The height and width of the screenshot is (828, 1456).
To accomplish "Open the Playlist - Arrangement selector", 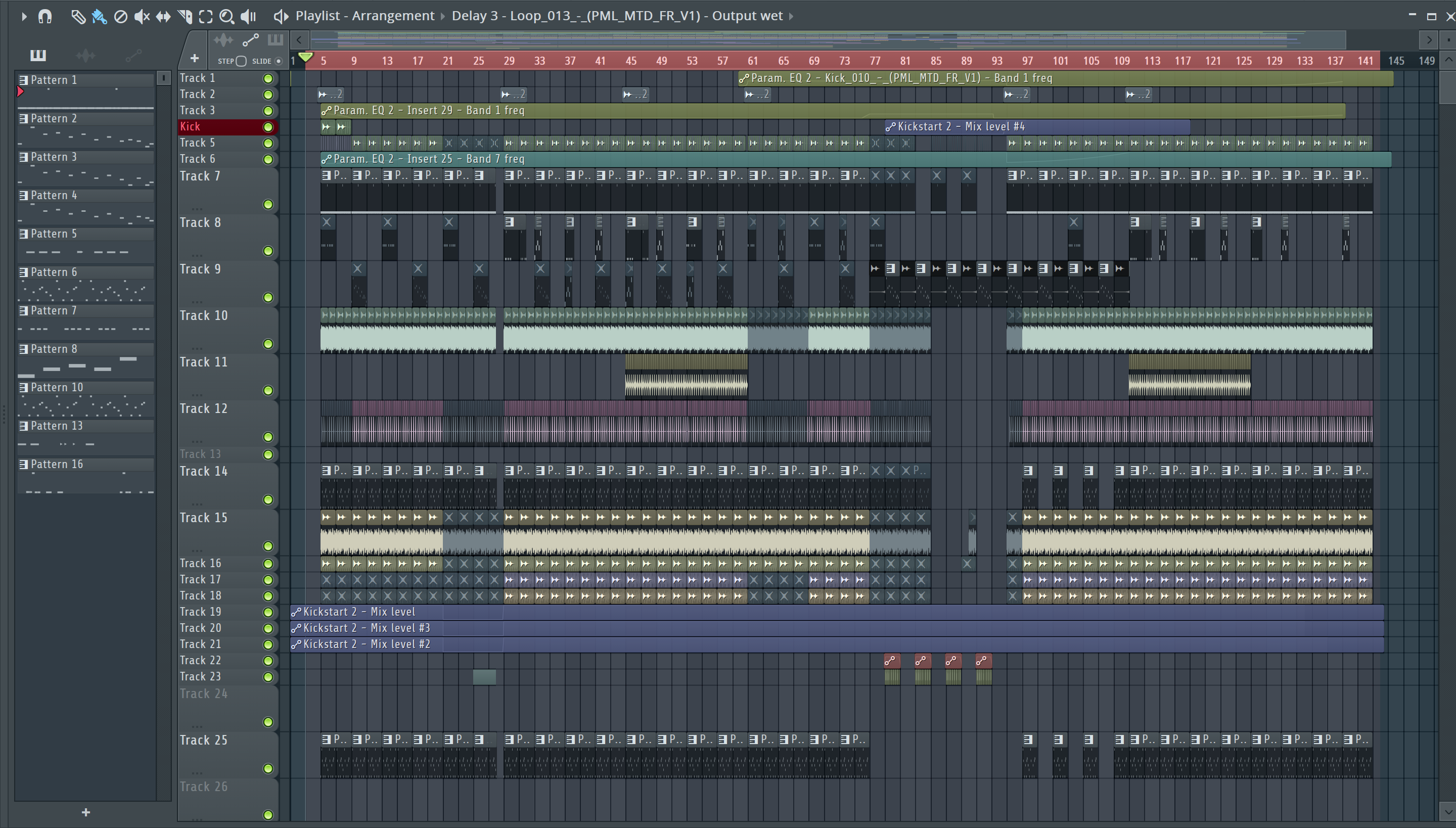I will 365,16.
